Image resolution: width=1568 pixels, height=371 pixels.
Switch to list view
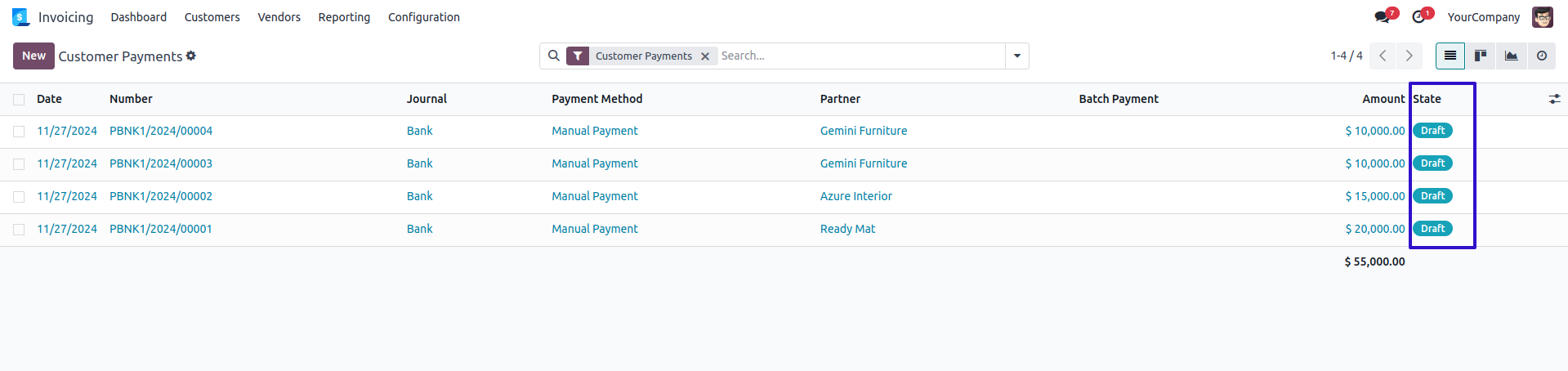pos(1450,56)
